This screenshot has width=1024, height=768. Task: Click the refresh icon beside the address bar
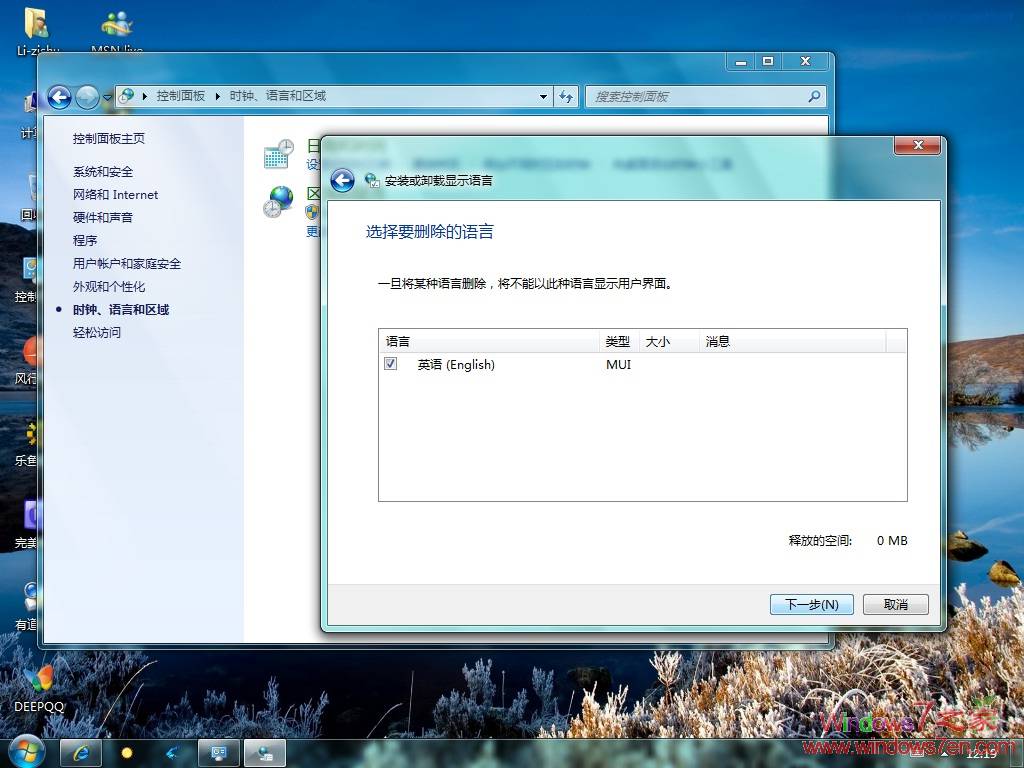566,96
